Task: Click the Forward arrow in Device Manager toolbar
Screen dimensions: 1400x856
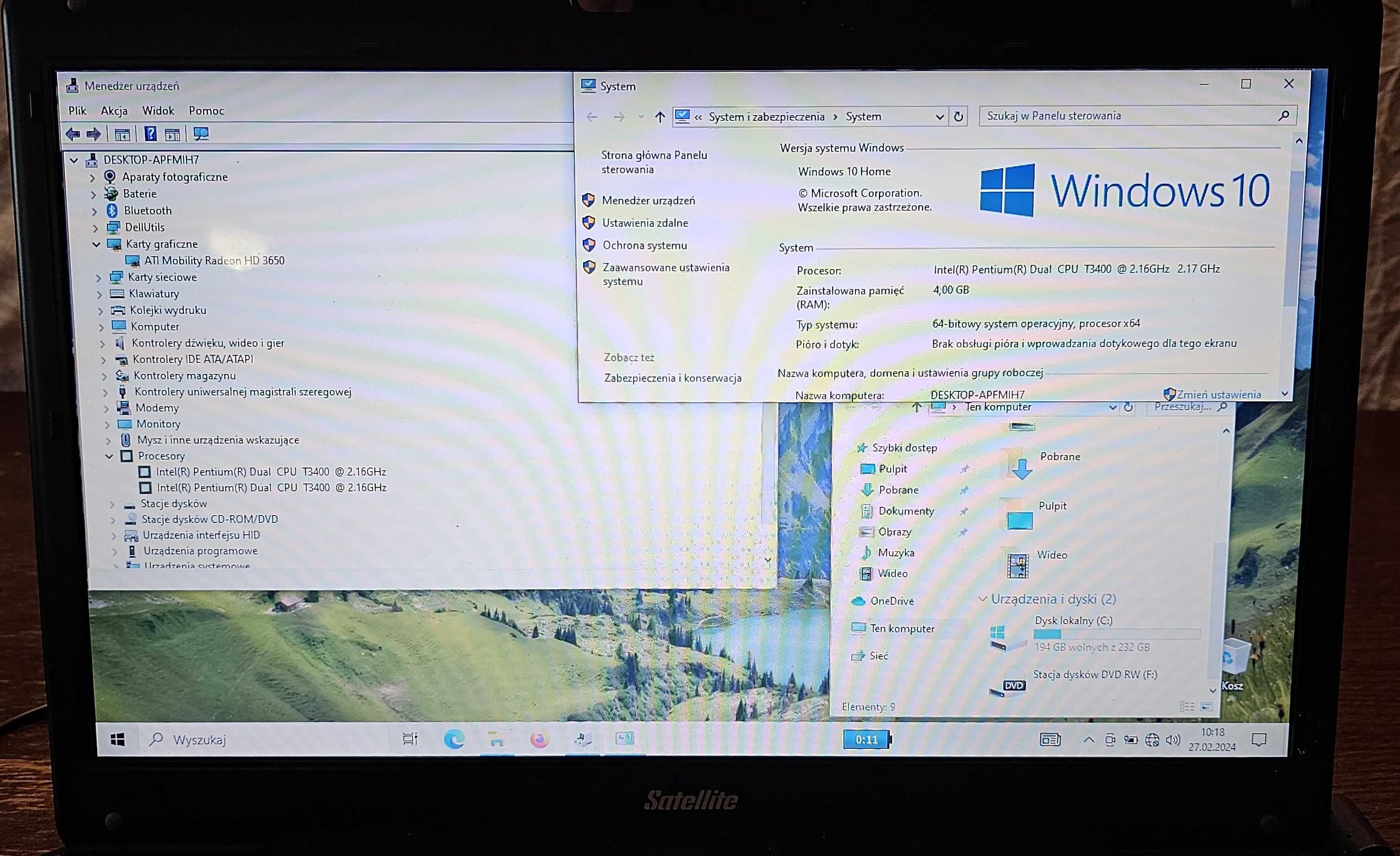Action: pos(94,135)
